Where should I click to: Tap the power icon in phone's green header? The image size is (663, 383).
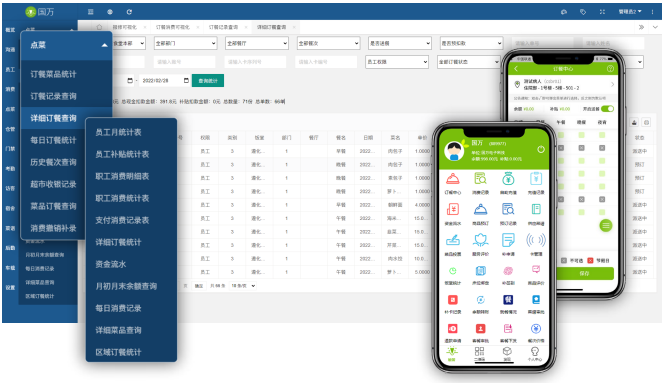[540, 150]
